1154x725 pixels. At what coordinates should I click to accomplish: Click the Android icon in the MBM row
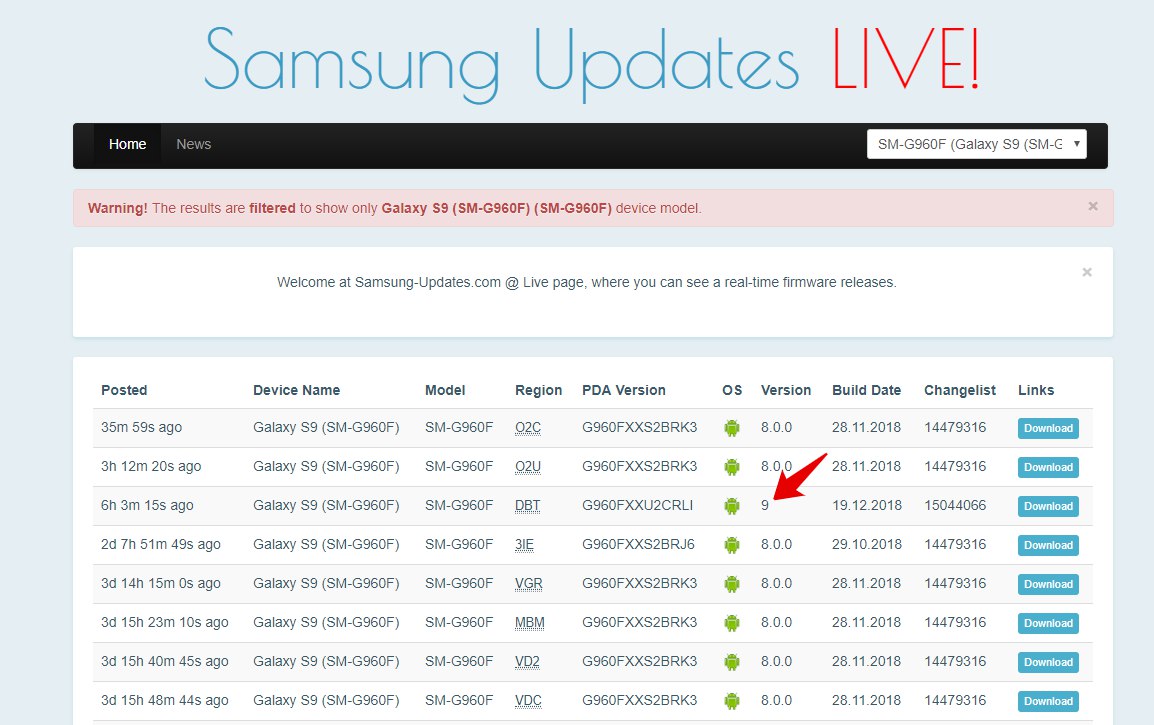(x=732, y=623)
